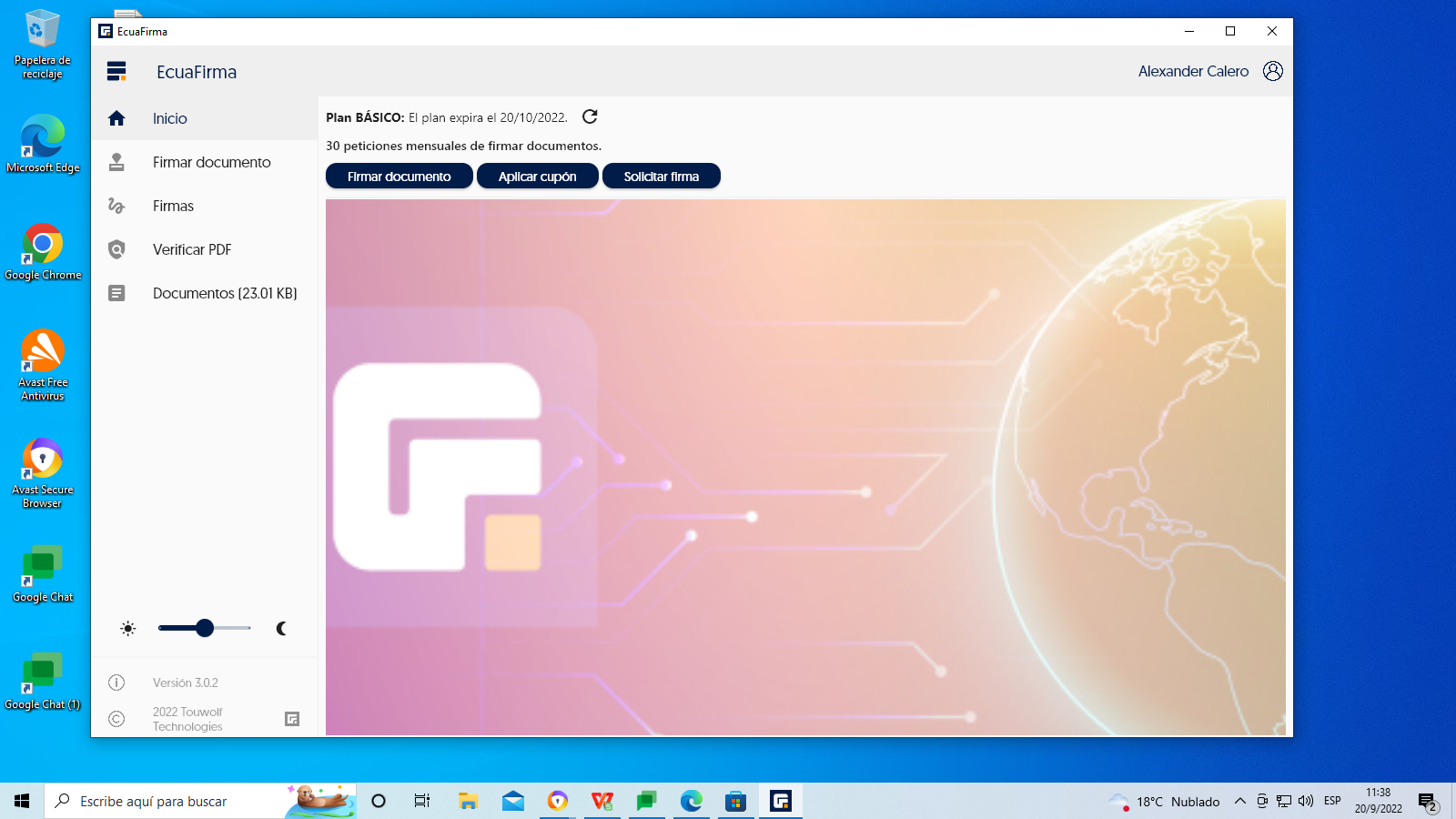This screenshot has height=819, width=1456.
Task: Open Task View in the taskbar
Action: 422,801
